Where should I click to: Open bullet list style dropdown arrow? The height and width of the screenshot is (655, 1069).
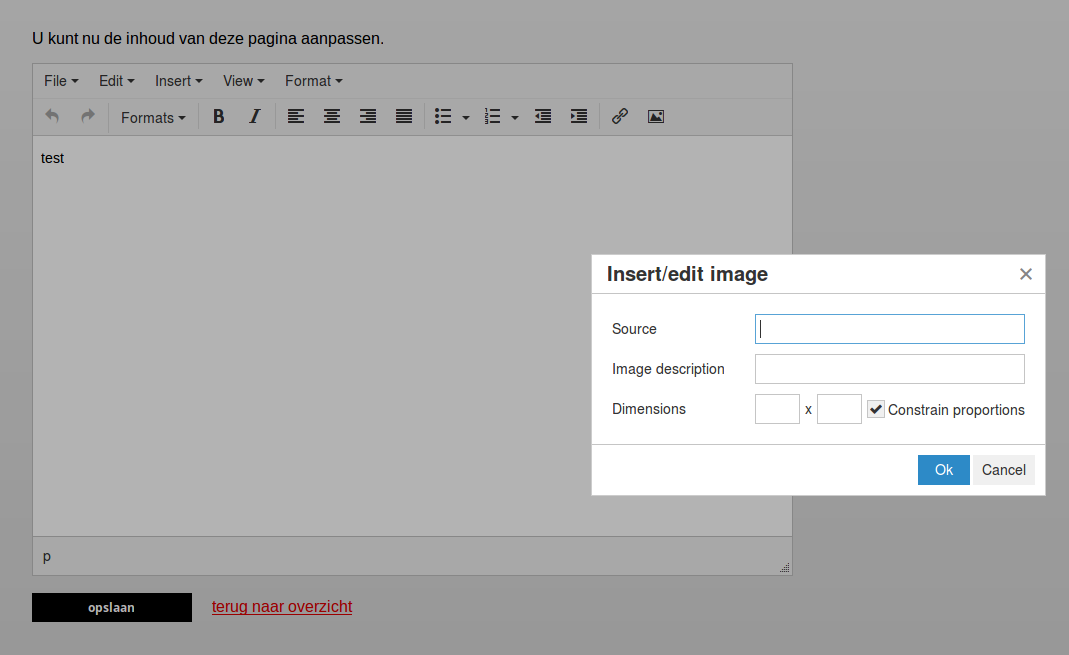466,117
